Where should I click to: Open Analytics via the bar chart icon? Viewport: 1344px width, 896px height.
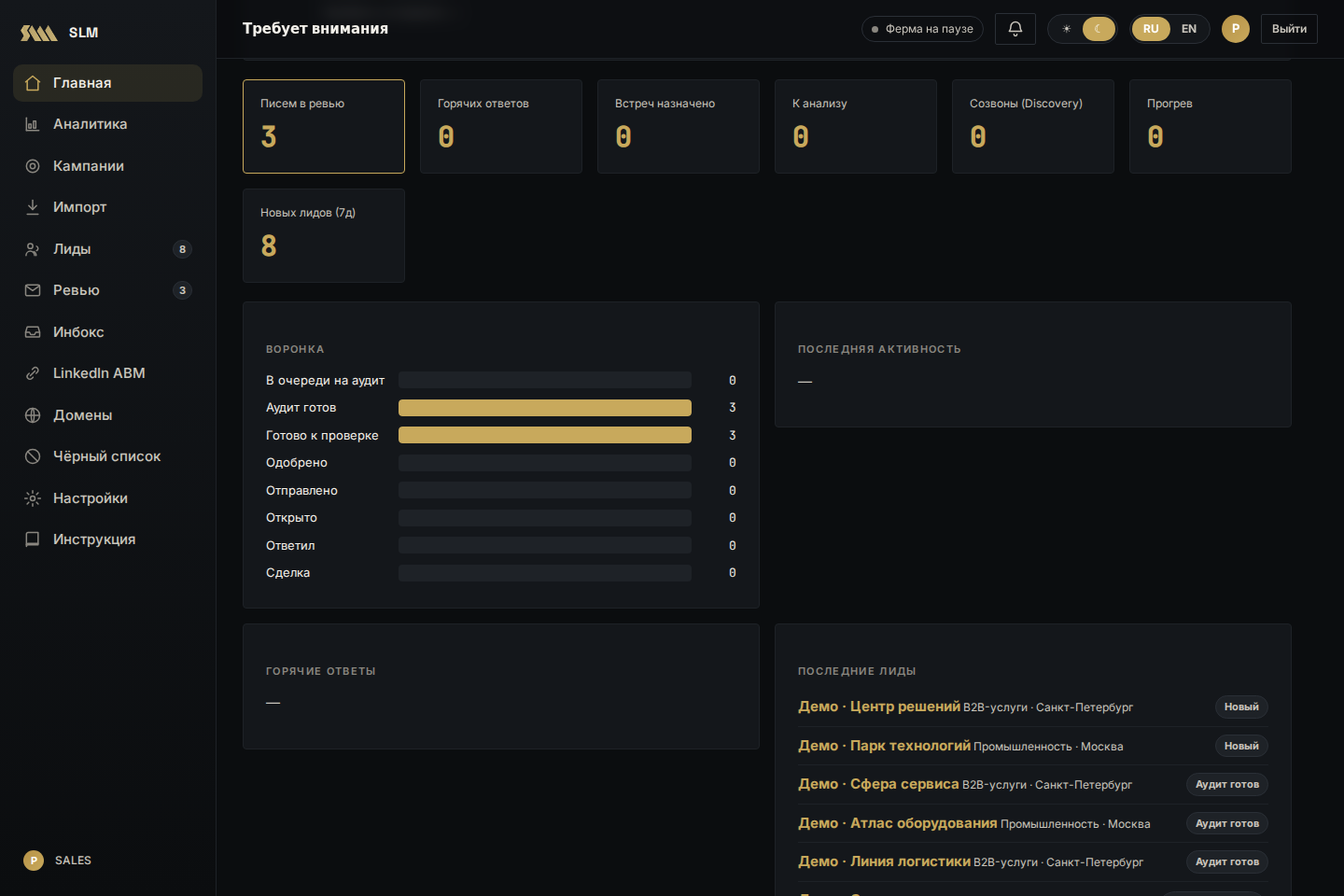point(33,124)
